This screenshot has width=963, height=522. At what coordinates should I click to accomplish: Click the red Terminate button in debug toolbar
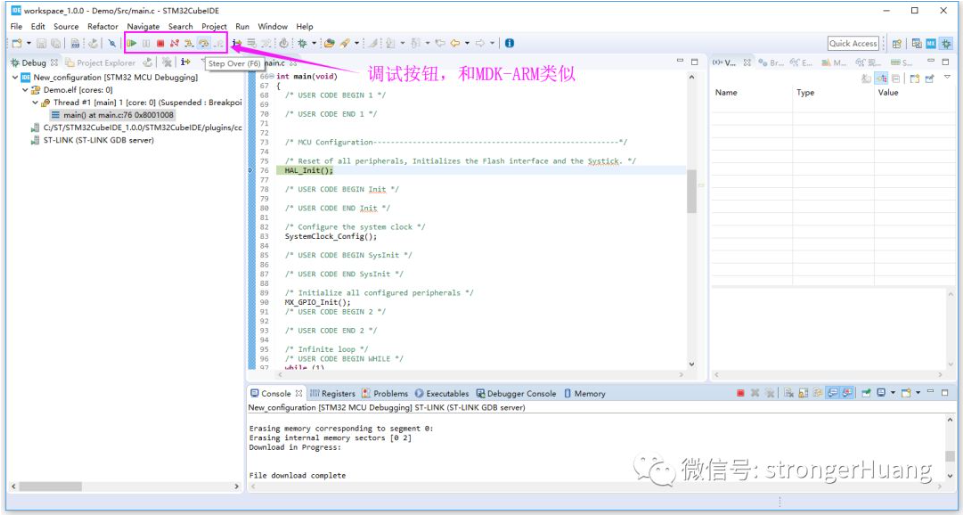click(x=160, y=43)
